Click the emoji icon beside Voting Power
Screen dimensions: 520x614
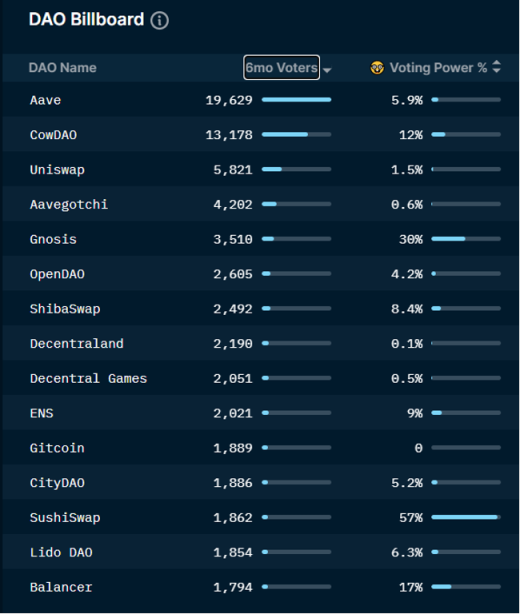[377, 68]
